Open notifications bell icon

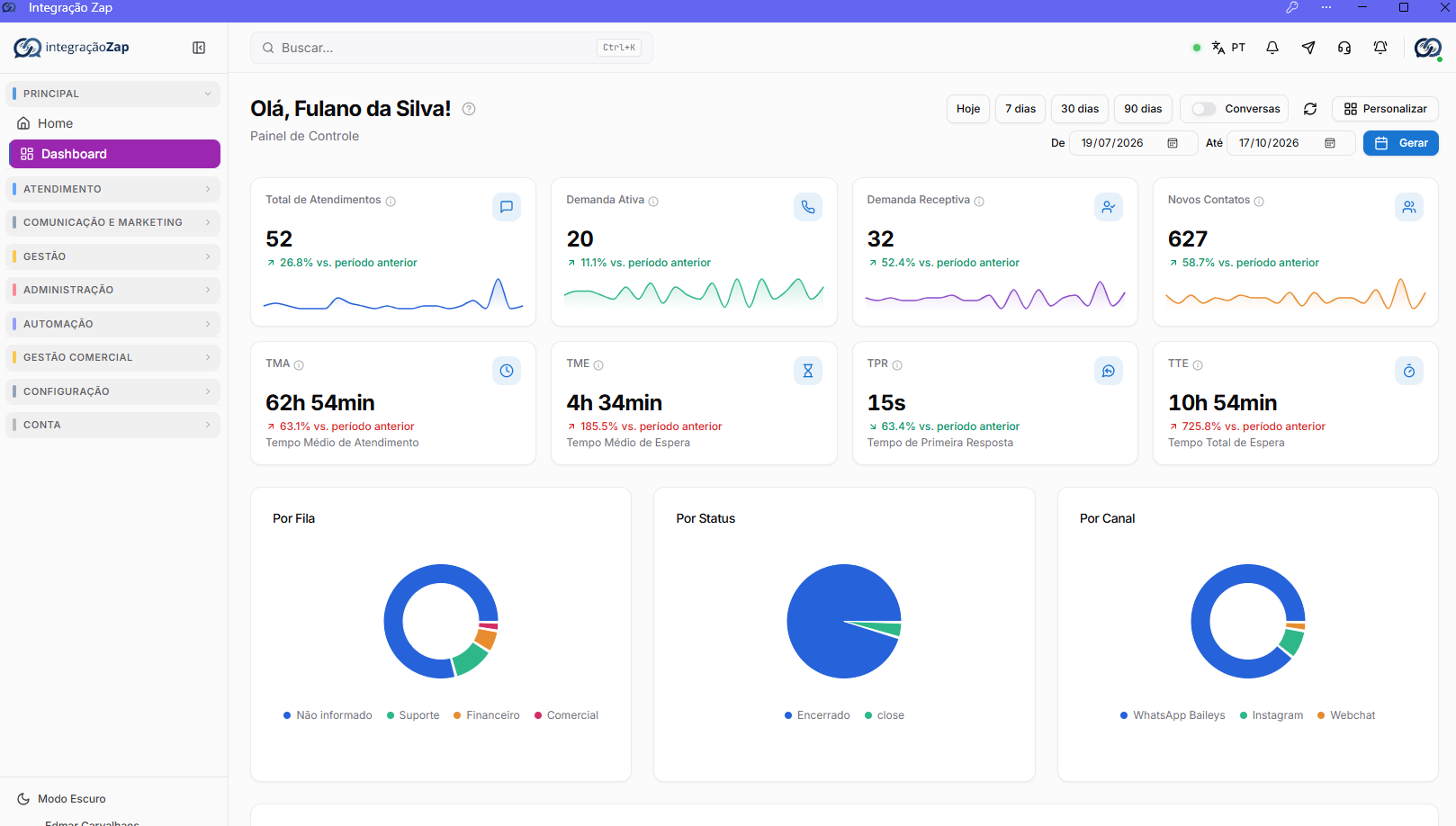click(1272, 48)
